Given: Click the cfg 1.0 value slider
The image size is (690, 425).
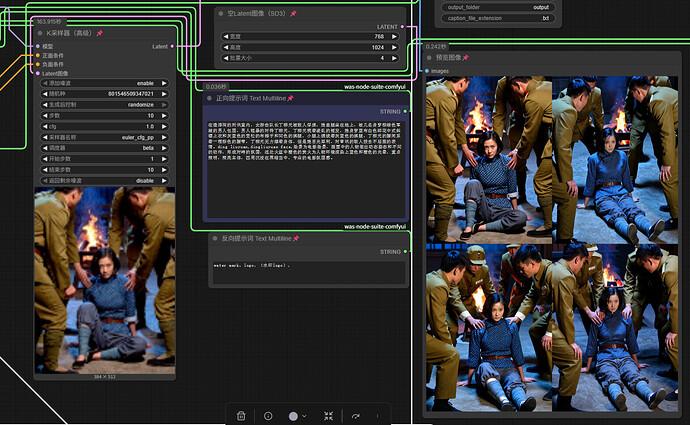Looking at the screenshot, I should (x=105, y=127).
